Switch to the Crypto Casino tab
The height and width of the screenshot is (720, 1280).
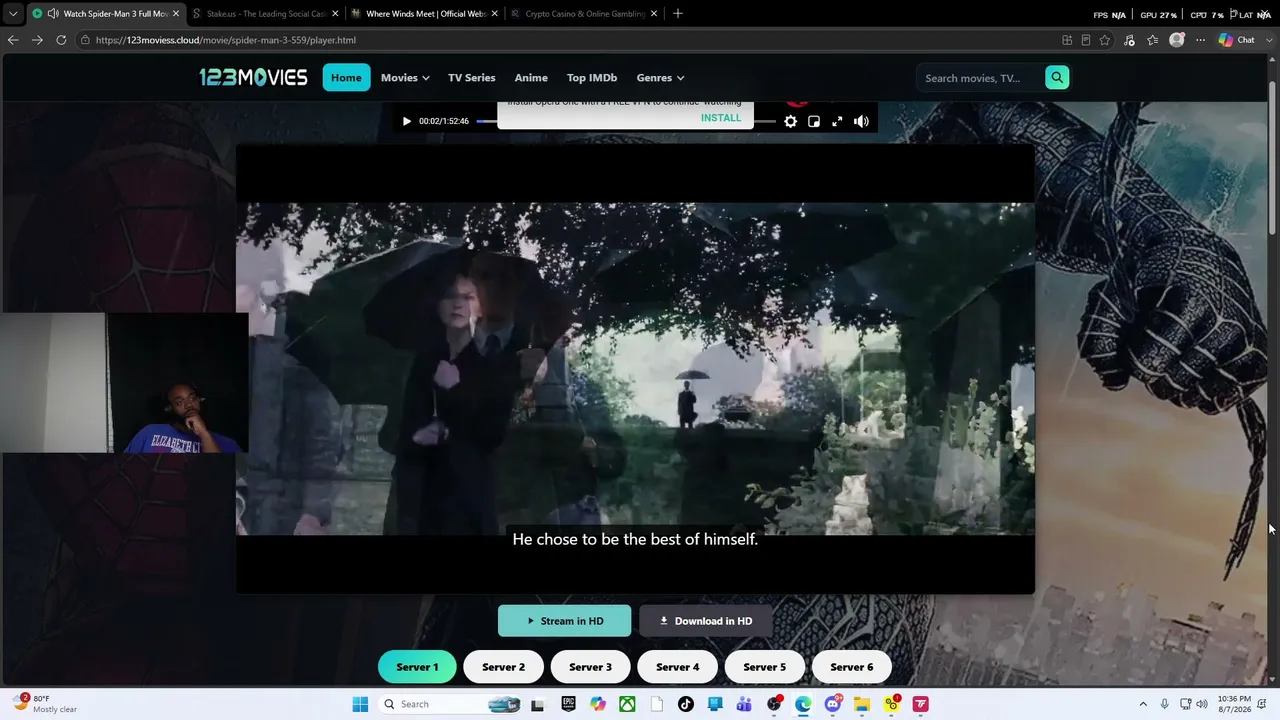585,13
